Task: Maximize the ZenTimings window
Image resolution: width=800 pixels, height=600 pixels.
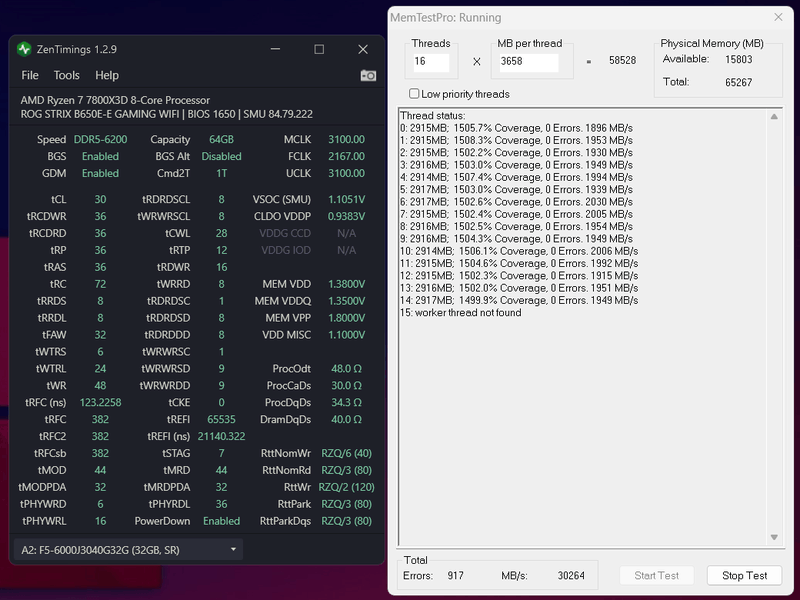Action: point(319,49)
